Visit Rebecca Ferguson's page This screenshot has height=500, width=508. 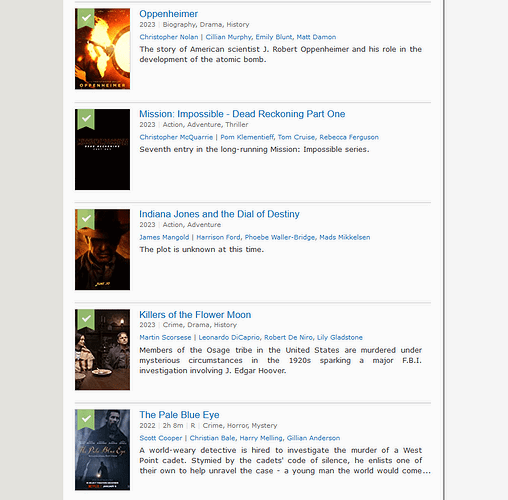tap(349, 137)
